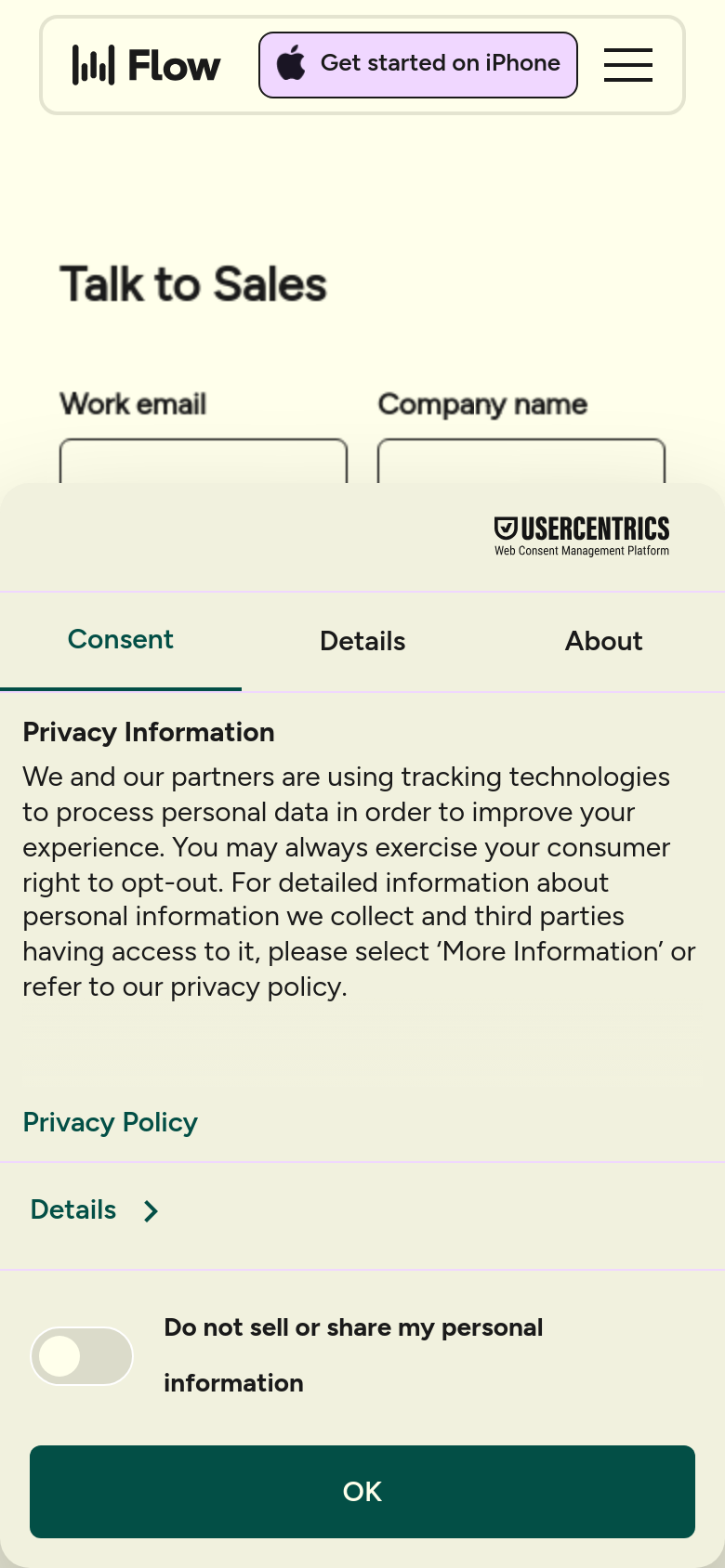Open the hamburger navigation menu
Viewport: 725px width, 1568px height.
coord(628,65)
